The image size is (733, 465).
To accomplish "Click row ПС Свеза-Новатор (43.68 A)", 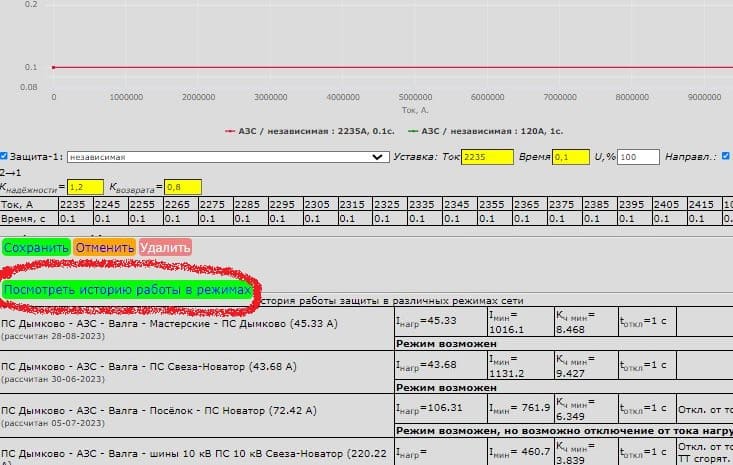I will (148, 367).
